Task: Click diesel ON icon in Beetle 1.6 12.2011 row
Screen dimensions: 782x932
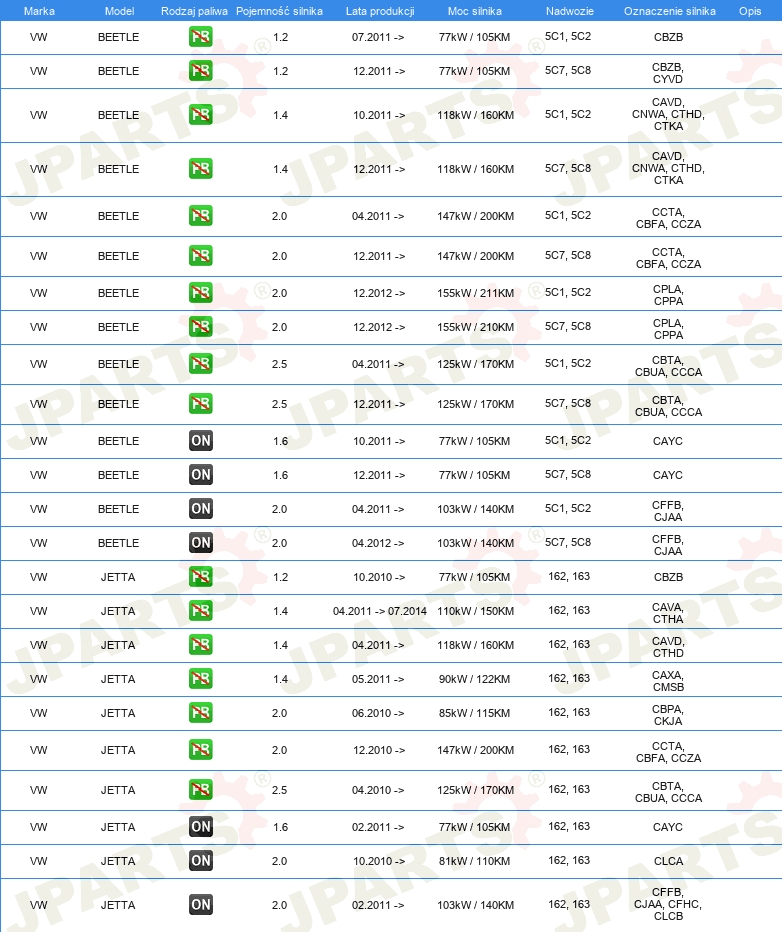Action: point(201,474)
